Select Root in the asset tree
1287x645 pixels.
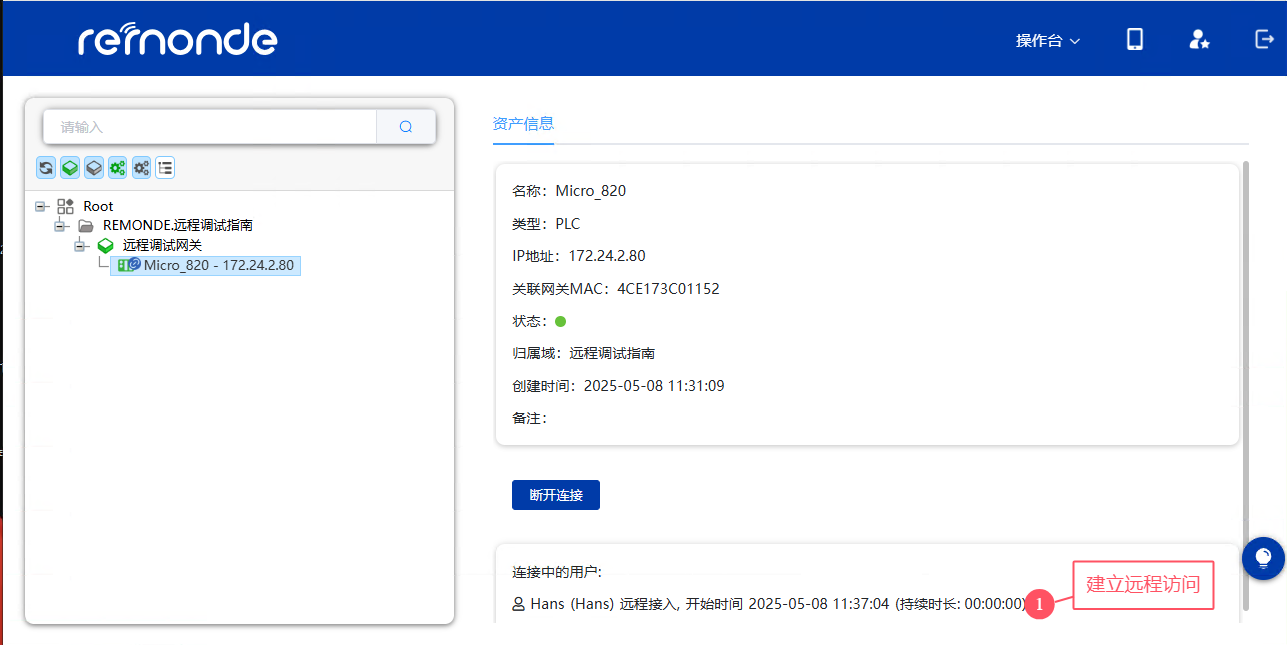[98, 206]
